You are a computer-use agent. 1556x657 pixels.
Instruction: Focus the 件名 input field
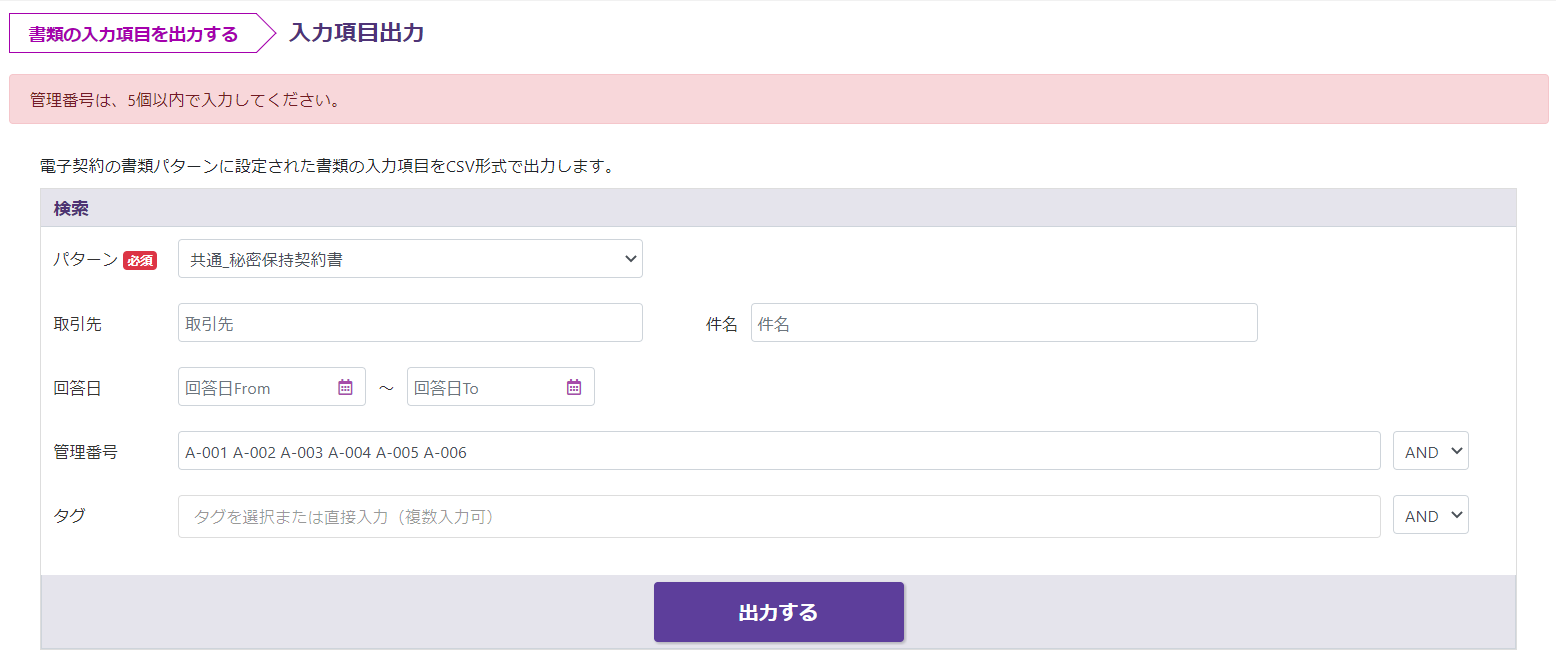pos(1004,323)
